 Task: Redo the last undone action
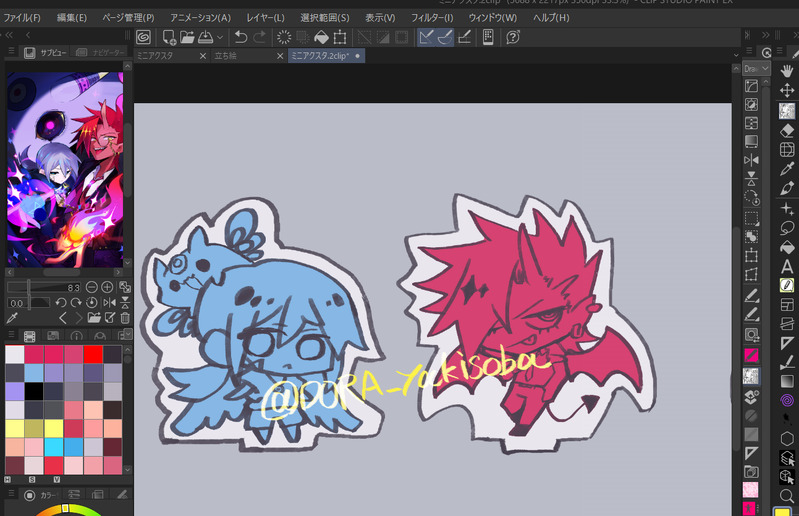click(259, 37)
